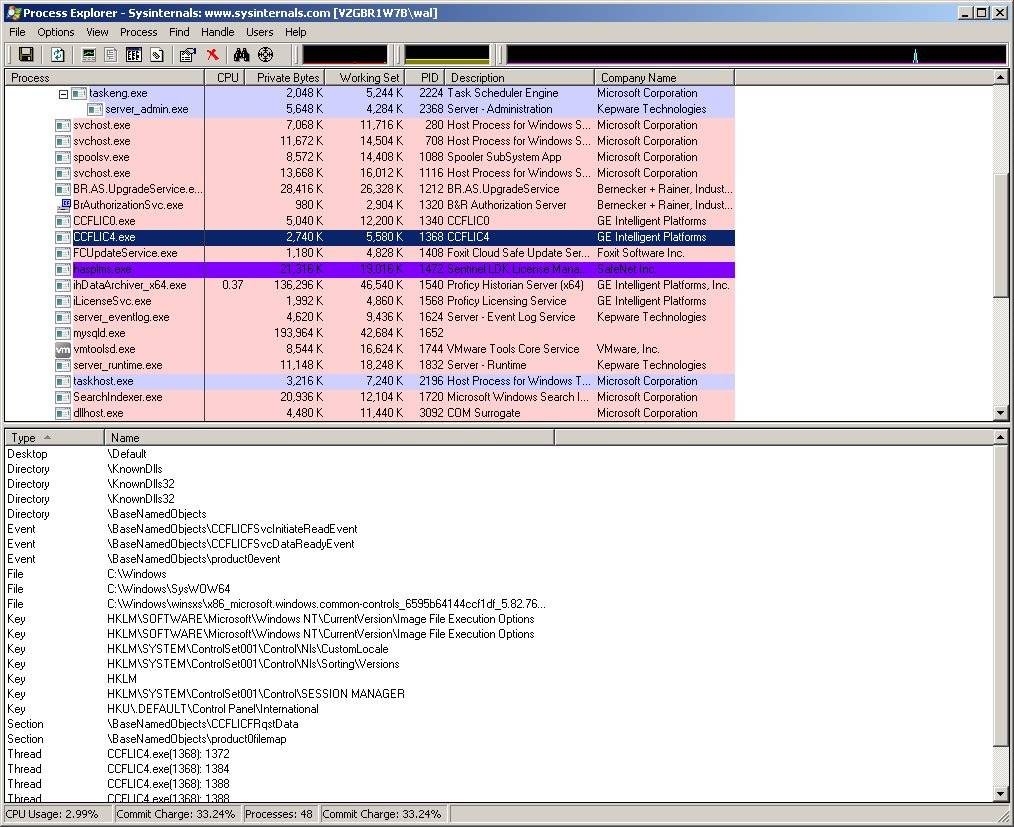Screen dimensions: 1014x827
Task: Click the Save toolbar icon
Action: [x=26, y=55]
